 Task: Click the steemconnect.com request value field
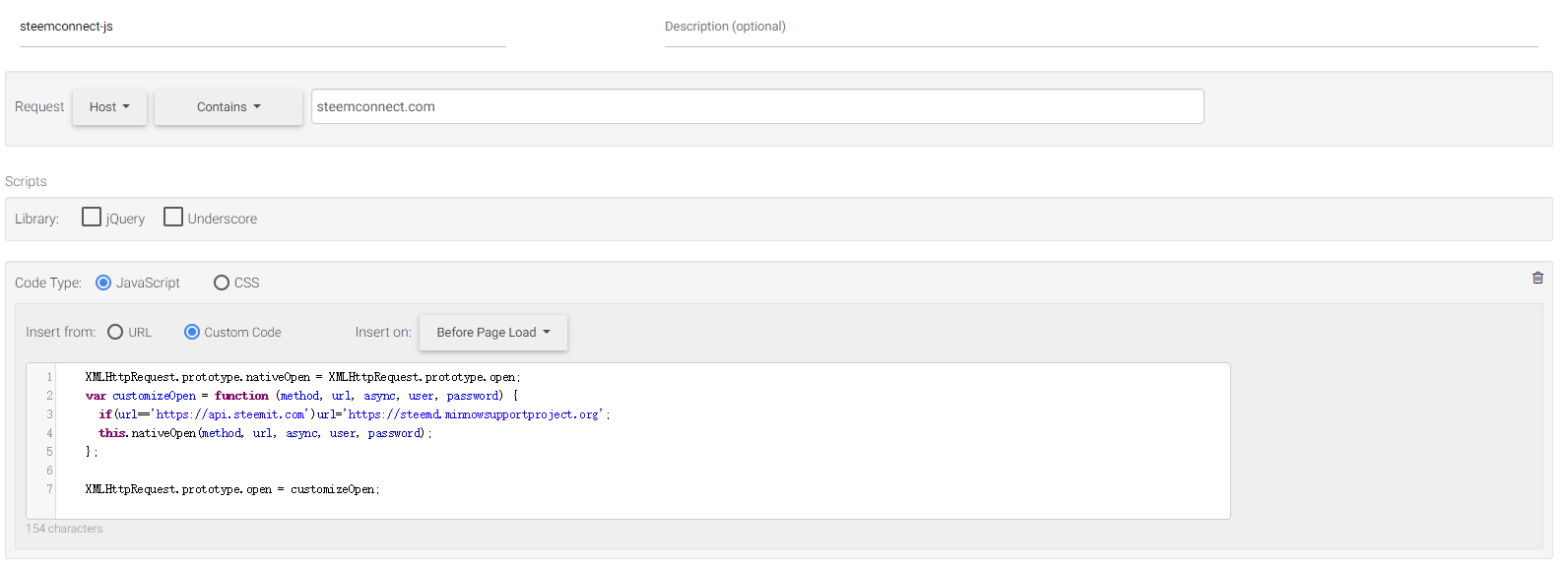pyautogui.click(x=756, y=106)
